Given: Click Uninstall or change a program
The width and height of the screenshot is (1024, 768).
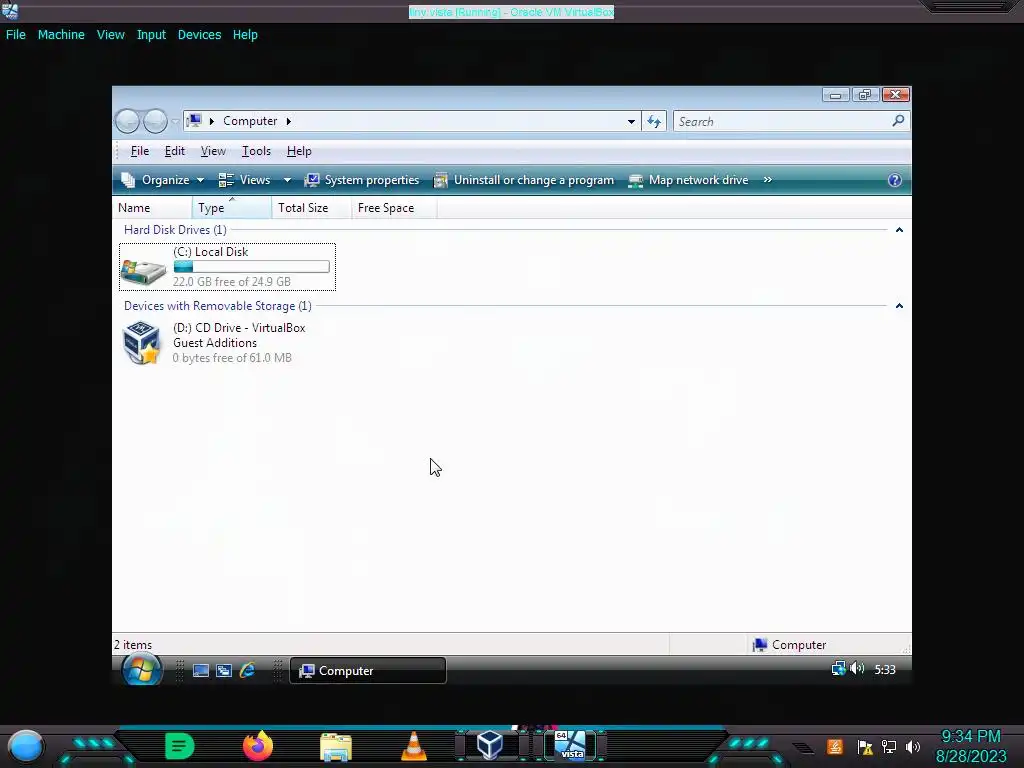Looking at the screenshot, I should [524, 180].
